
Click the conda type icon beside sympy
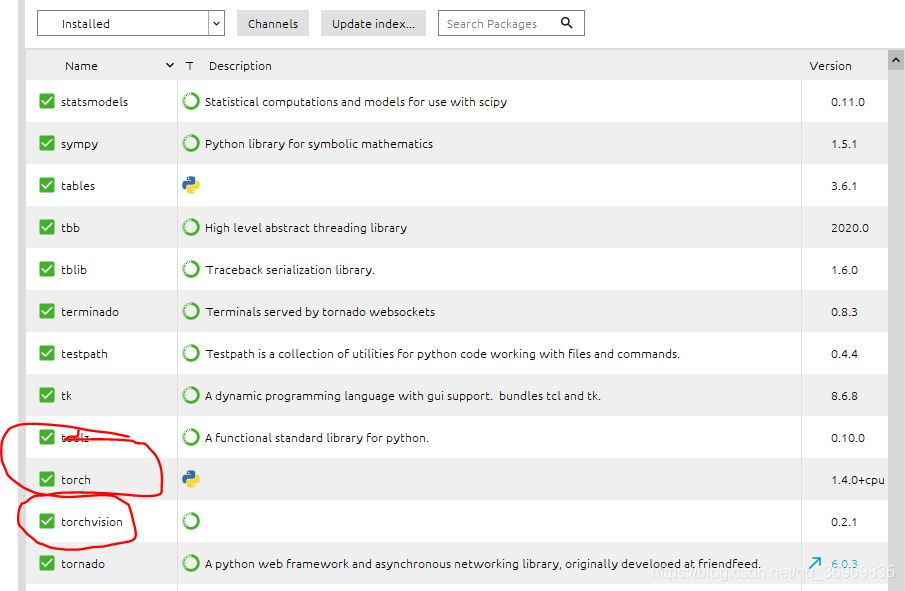190,143
